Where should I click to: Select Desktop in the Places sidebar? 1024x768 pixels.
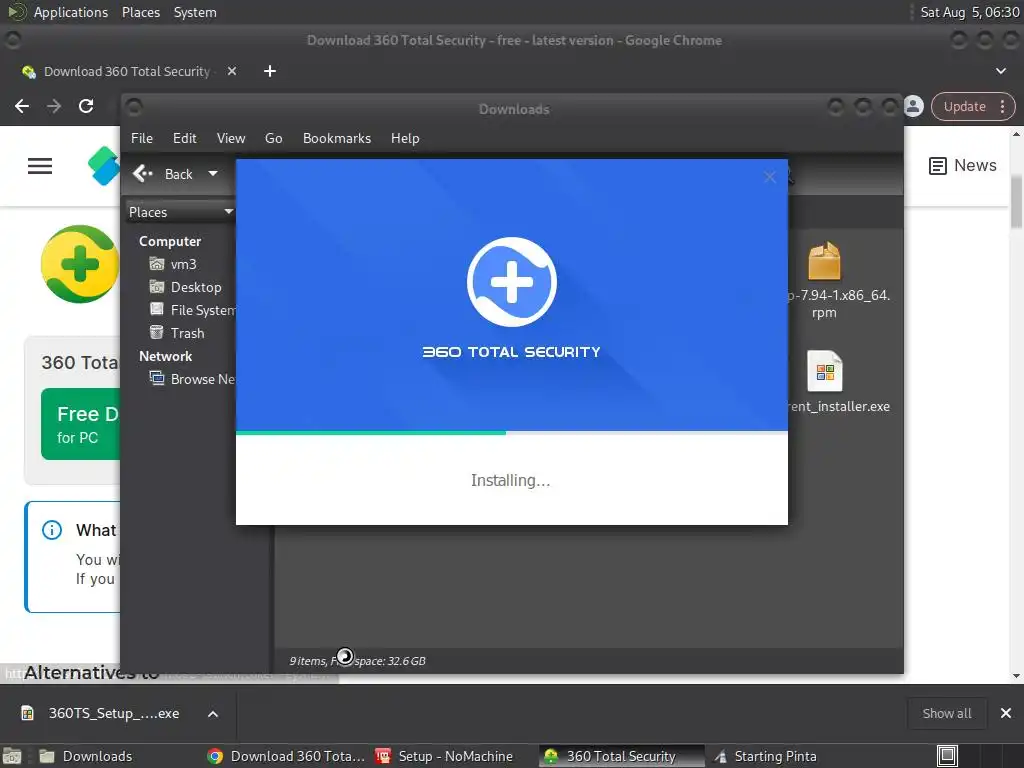(x=196, y=287)
